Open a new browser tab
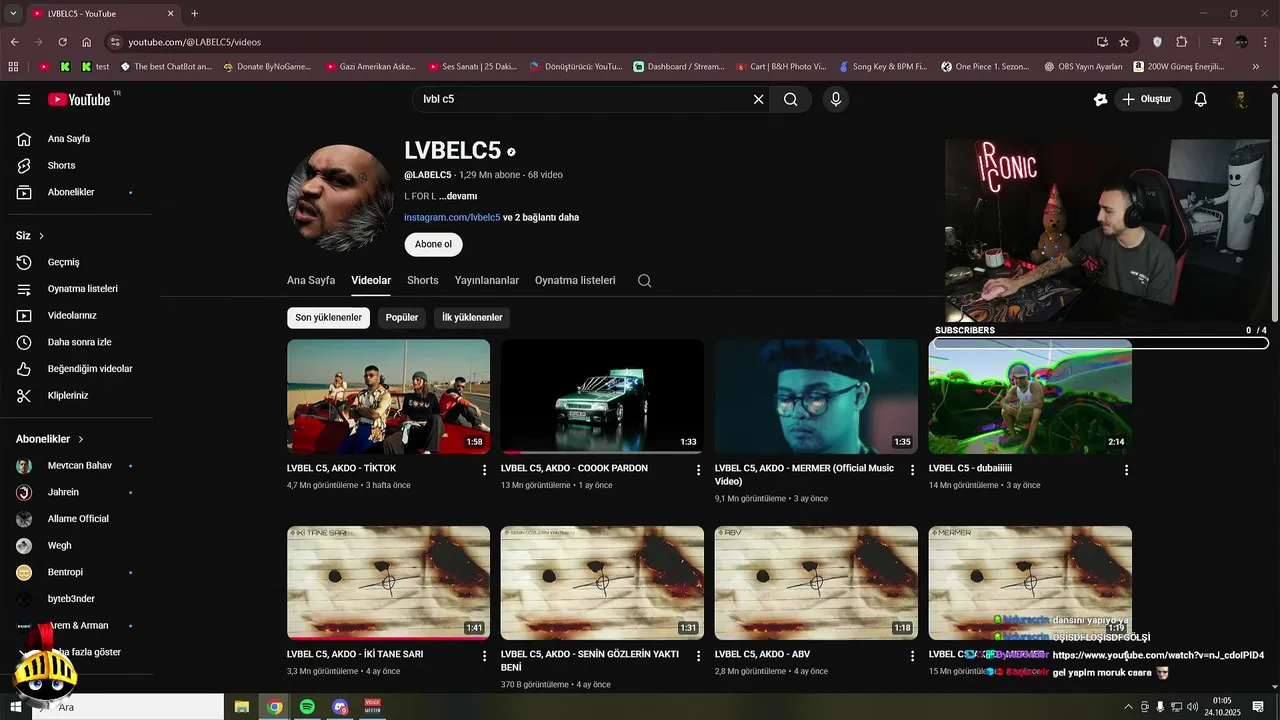1280x720 pixels. (194, 14)
